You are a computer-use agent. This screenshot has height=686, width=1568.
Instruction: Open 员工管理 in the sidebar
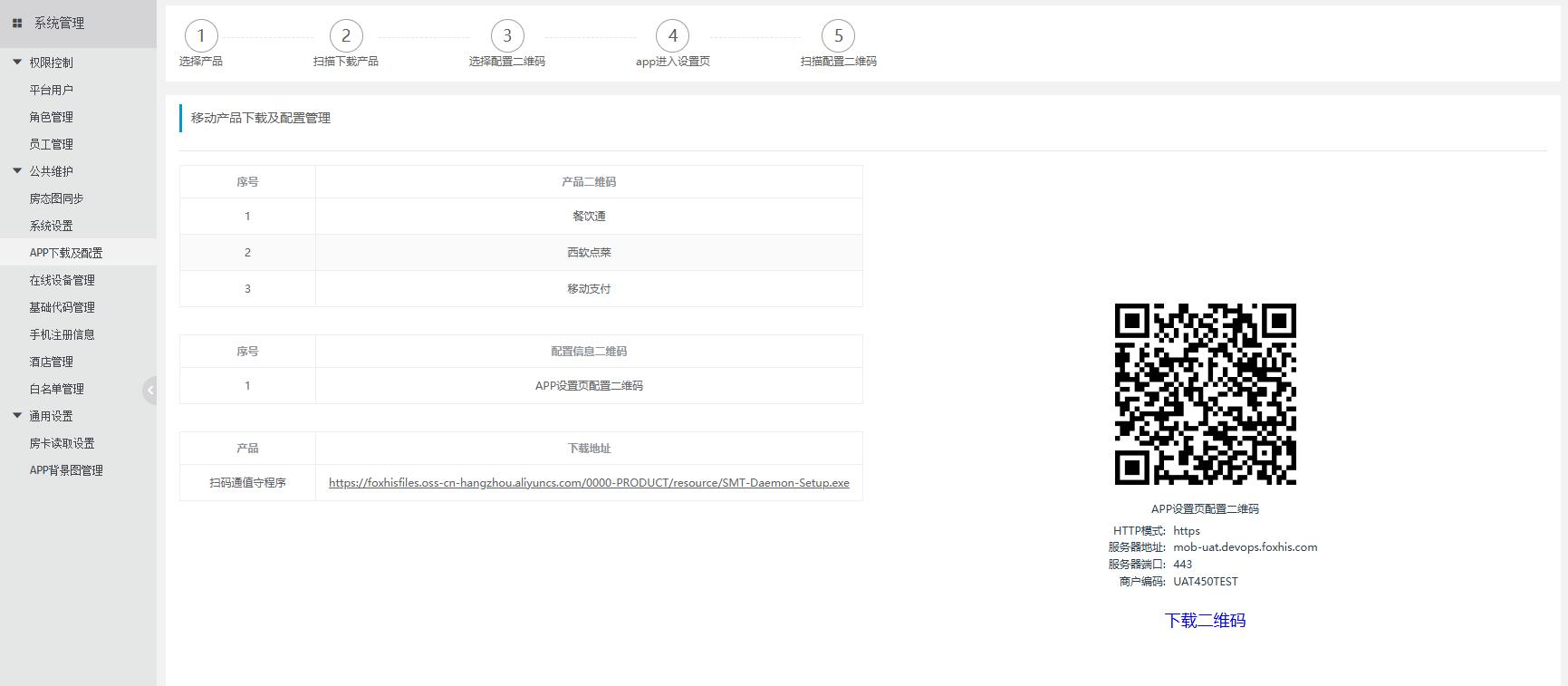51,144
